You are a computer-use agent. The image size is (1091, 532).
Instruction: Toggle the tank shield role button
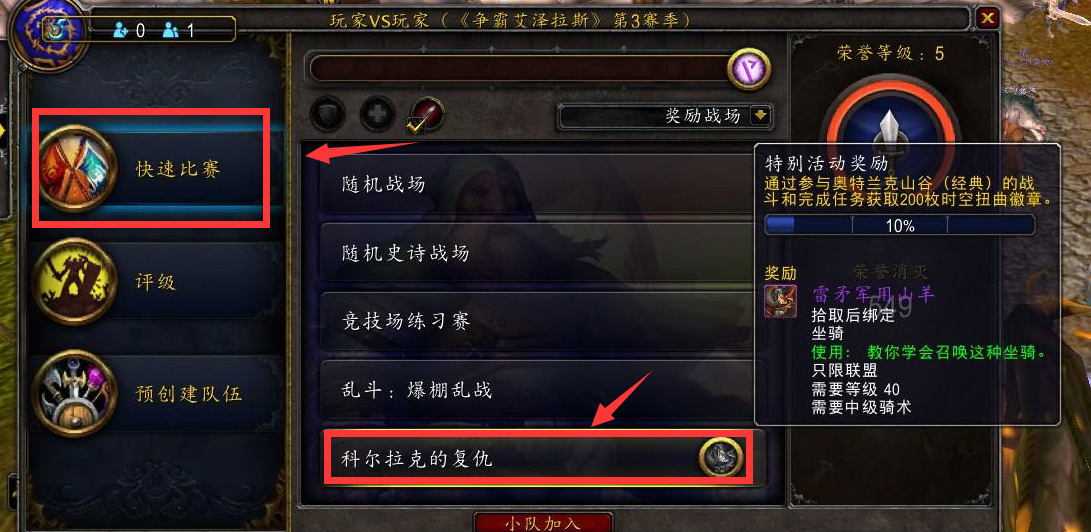click(x=328, y=114)
